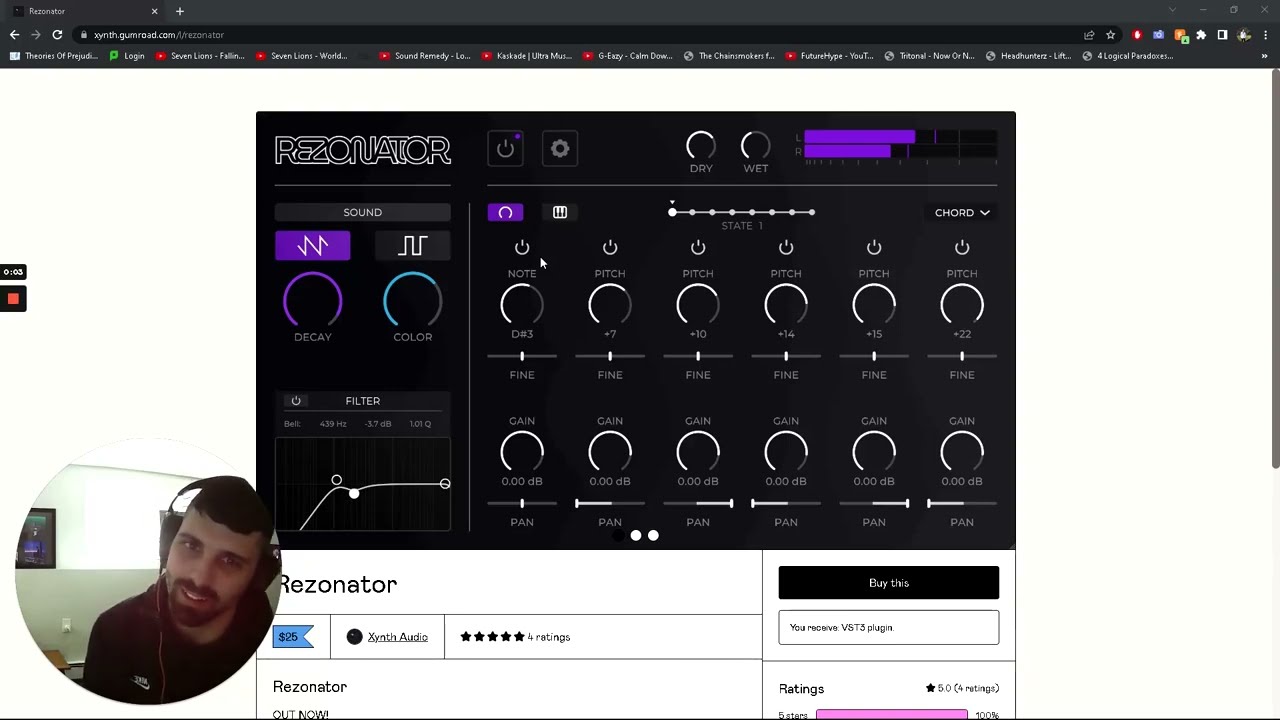1280x720 pixels.
Task: Select the middle image carousel dot
Action: (x=636, y=536)
